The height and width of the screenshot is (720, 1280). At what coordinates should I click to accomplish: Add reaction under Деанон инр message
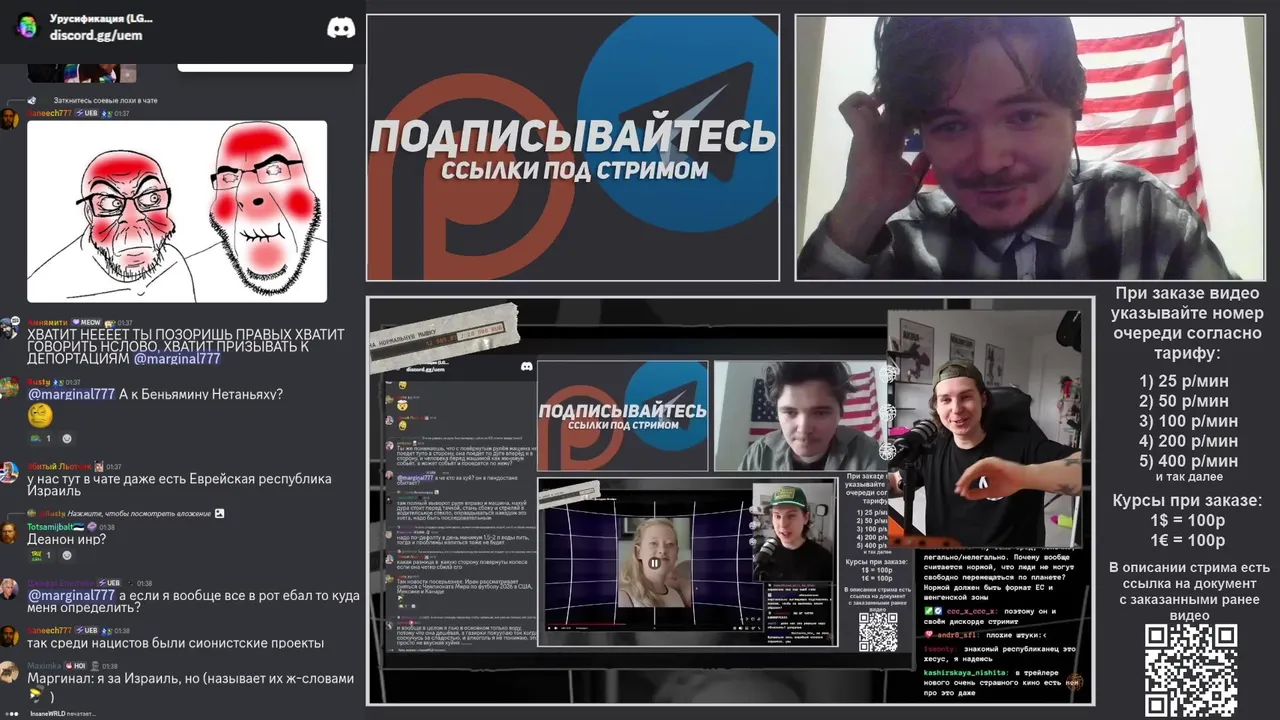[67, 555]
